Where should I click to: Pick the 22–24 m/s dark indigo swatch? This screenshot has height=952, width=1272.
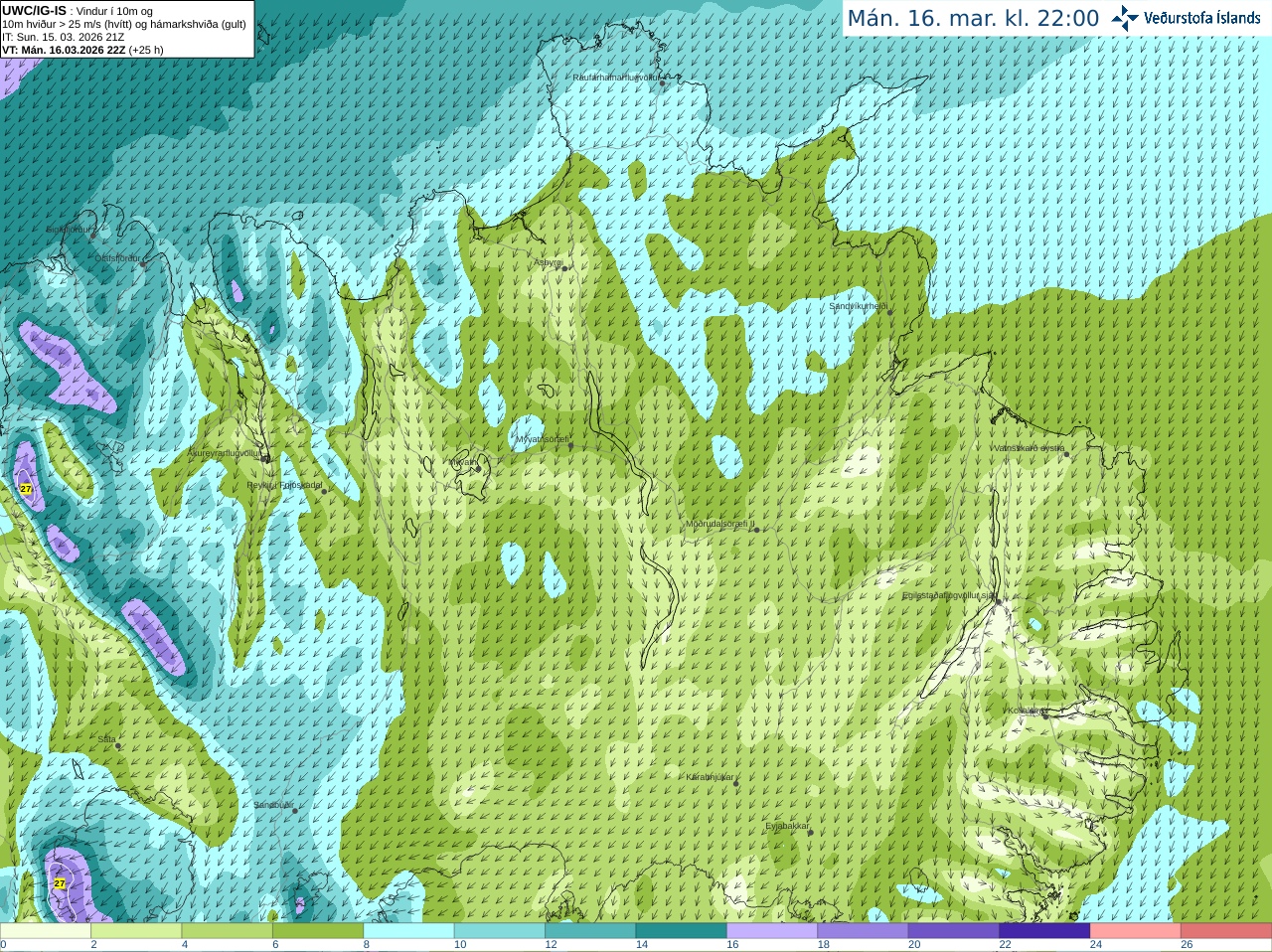pos(1044,931)
